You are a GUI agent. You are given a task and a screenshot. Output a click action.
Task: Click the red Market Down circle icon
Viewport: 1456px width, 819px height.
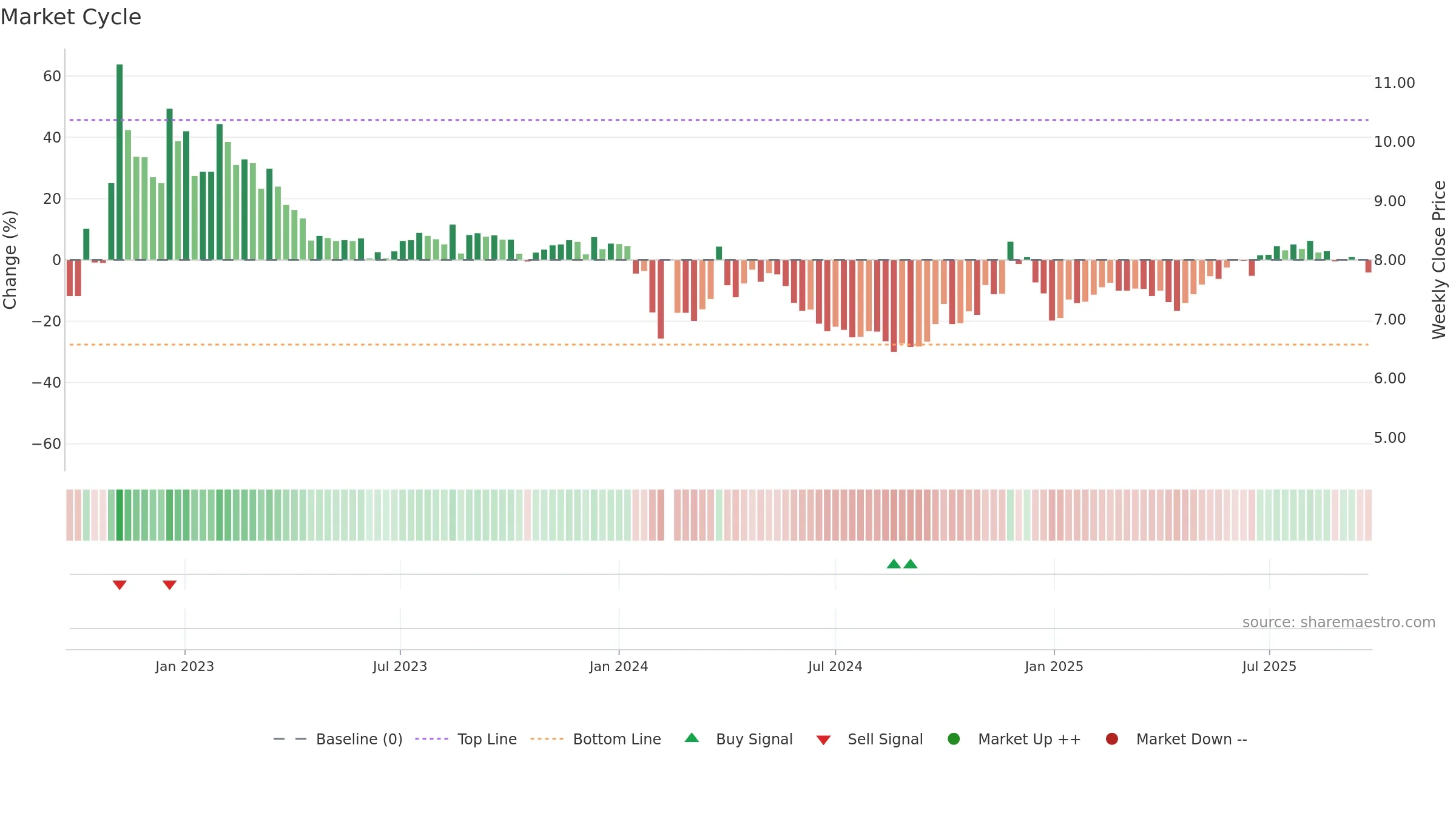coord(1112,739)
